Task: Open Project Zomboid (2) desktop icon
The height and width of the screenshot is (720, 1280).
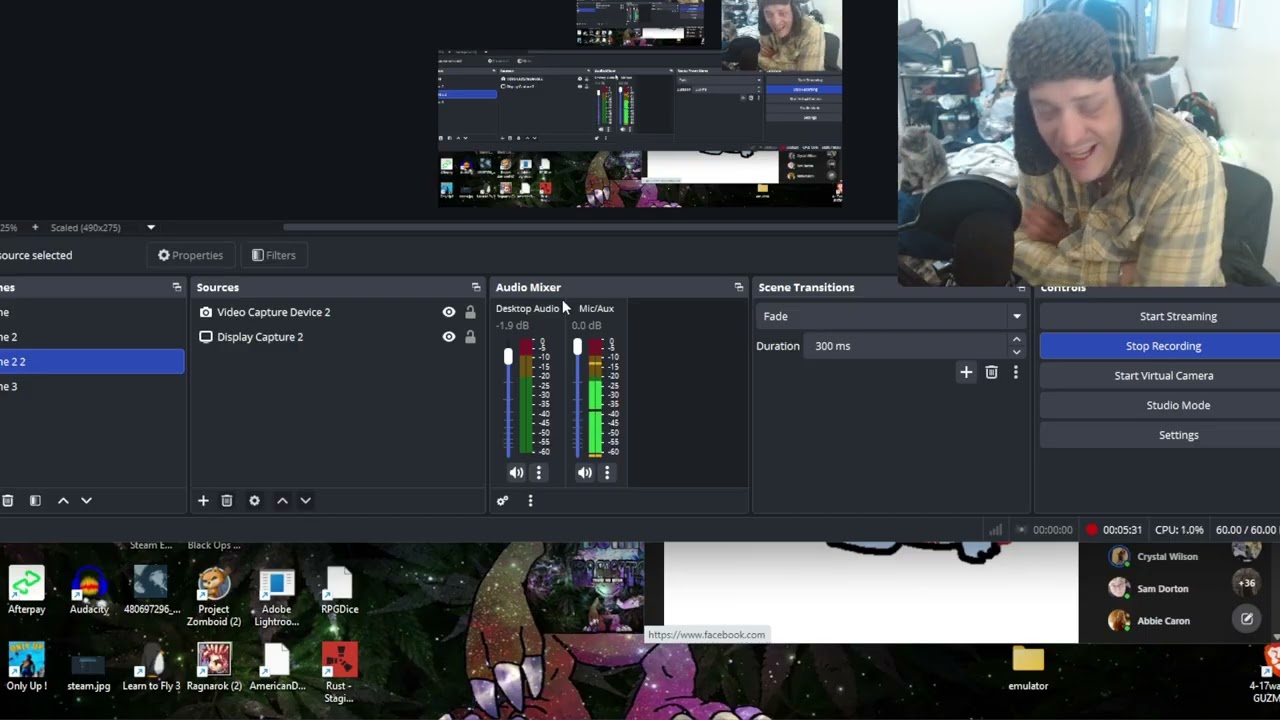Action: 214,597
